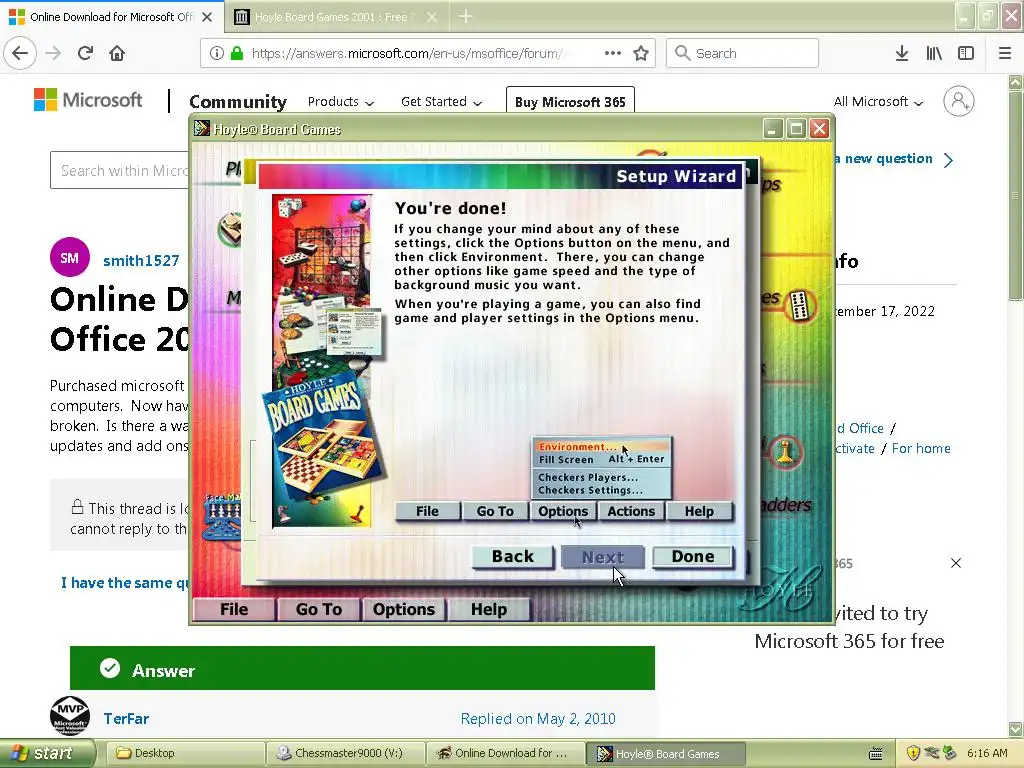
Task: Click TerFar's MVP avatar badge
Action: coord(69,716)
